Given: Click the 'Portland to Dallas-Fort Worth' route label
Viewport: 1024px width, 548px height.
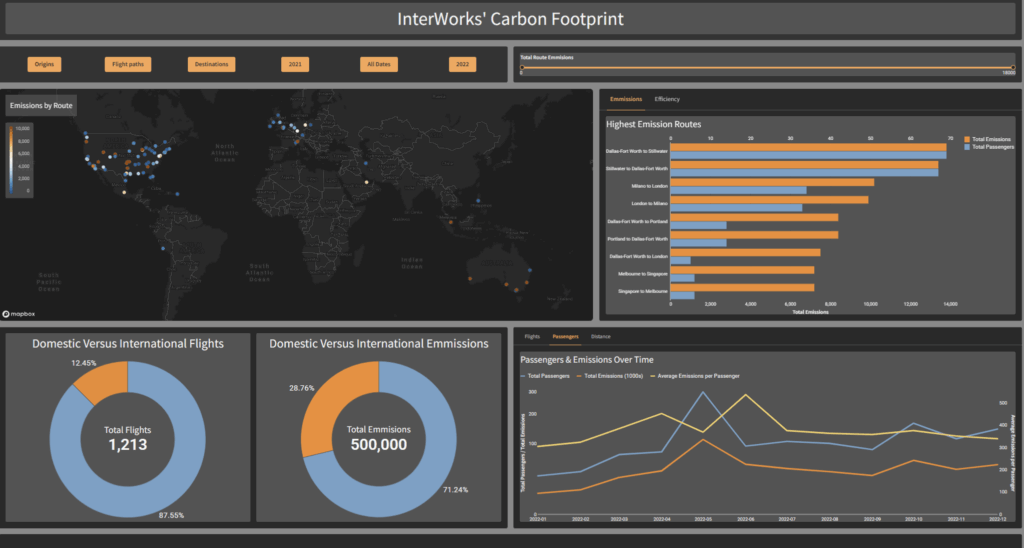Looking at the screenshot, I should tap(638, 239).
